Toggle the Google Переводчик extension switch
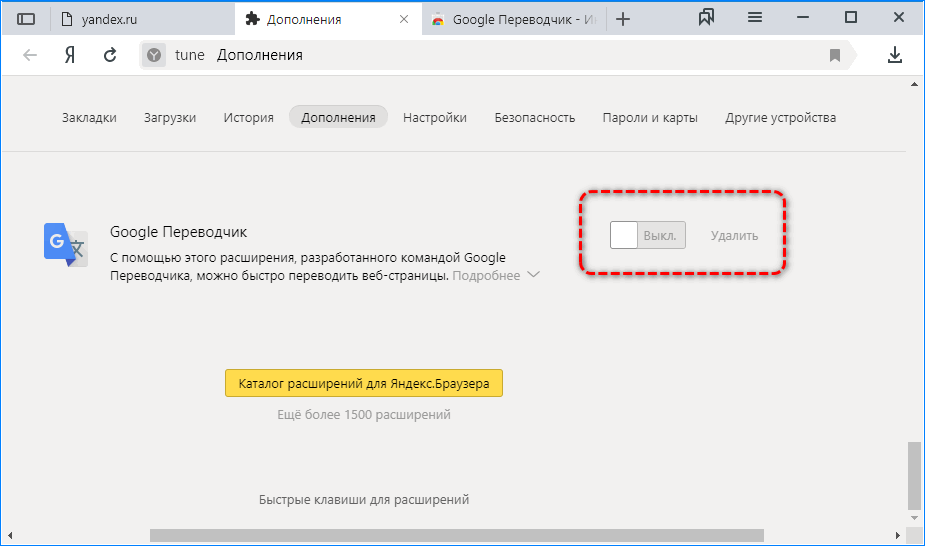925x546 pixels. [647, 236]
